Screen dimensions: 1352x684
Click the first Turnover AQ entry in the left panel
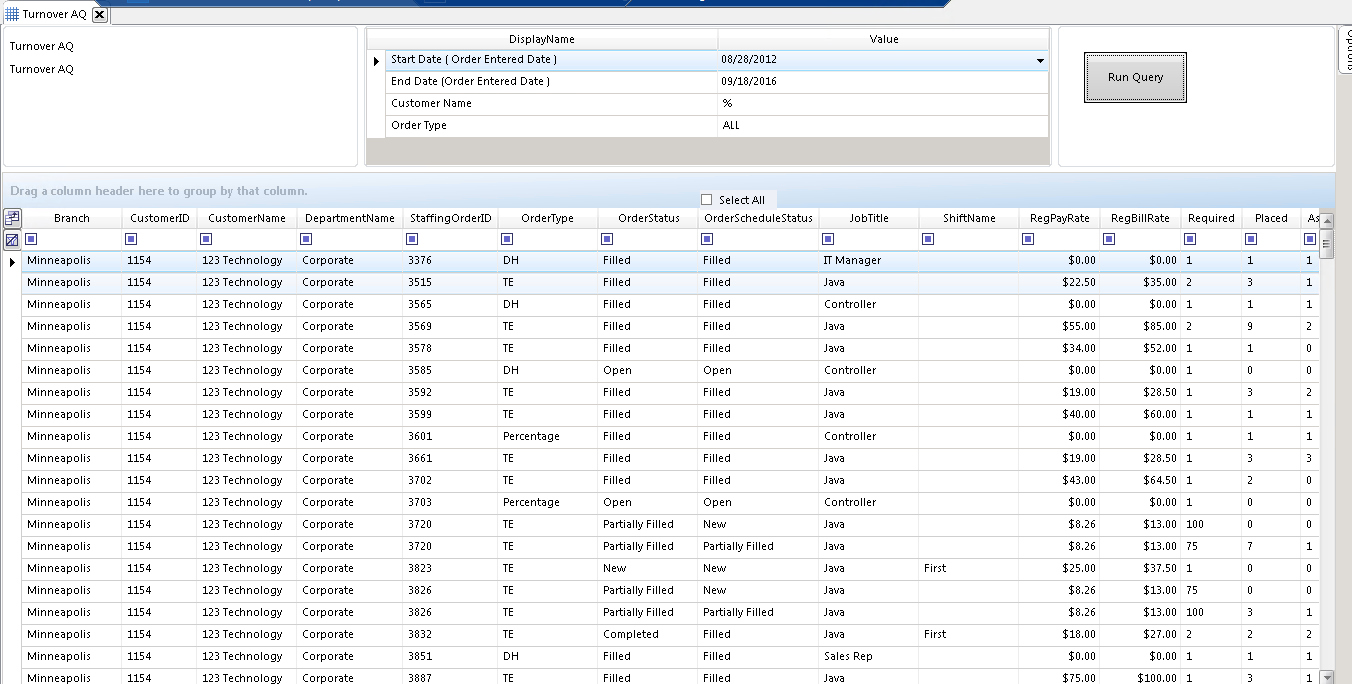click(x=42, y=46)
